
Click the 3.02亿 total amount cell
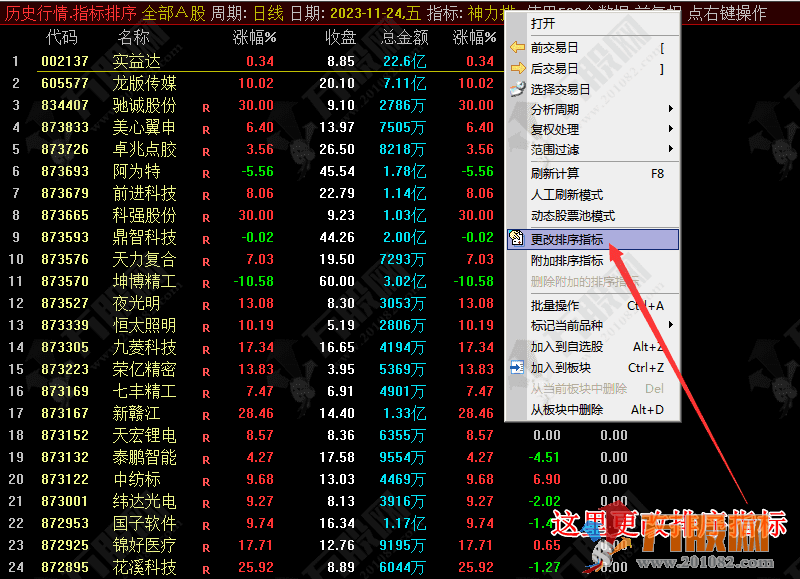[405, 281]
